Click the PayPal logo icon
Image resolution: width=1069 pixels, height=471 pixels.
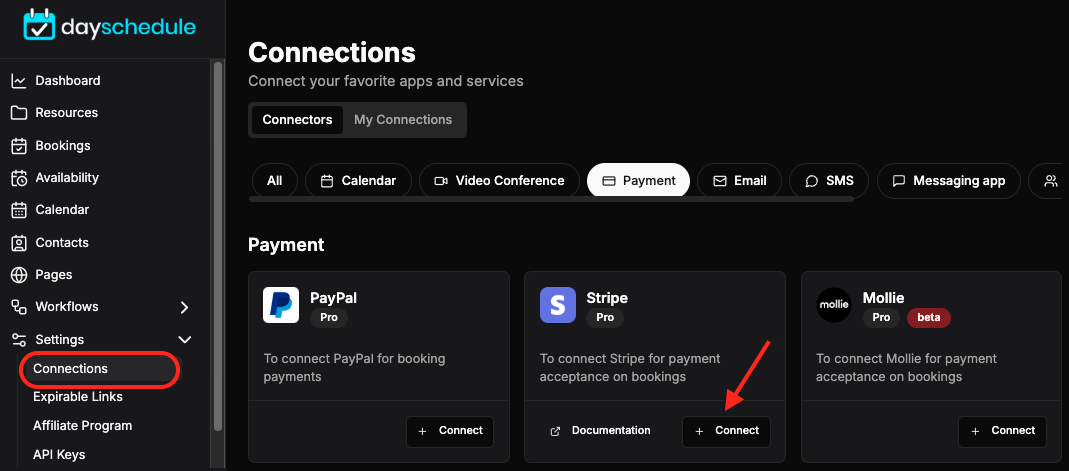(281, 305)
